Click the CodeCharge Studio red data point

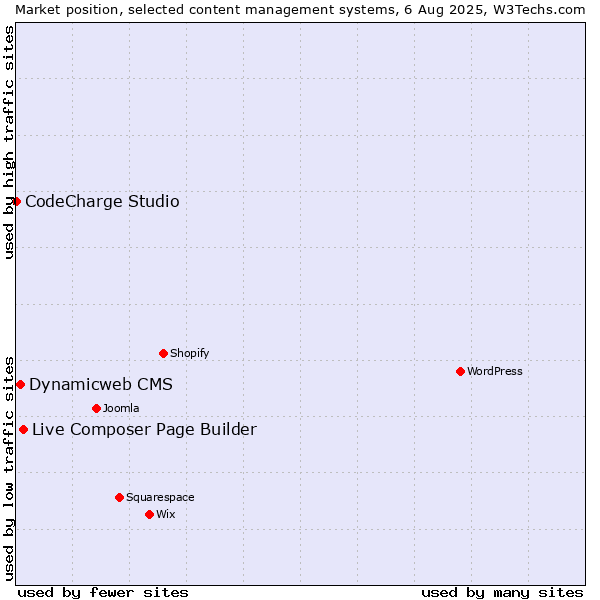pos(16,201)
